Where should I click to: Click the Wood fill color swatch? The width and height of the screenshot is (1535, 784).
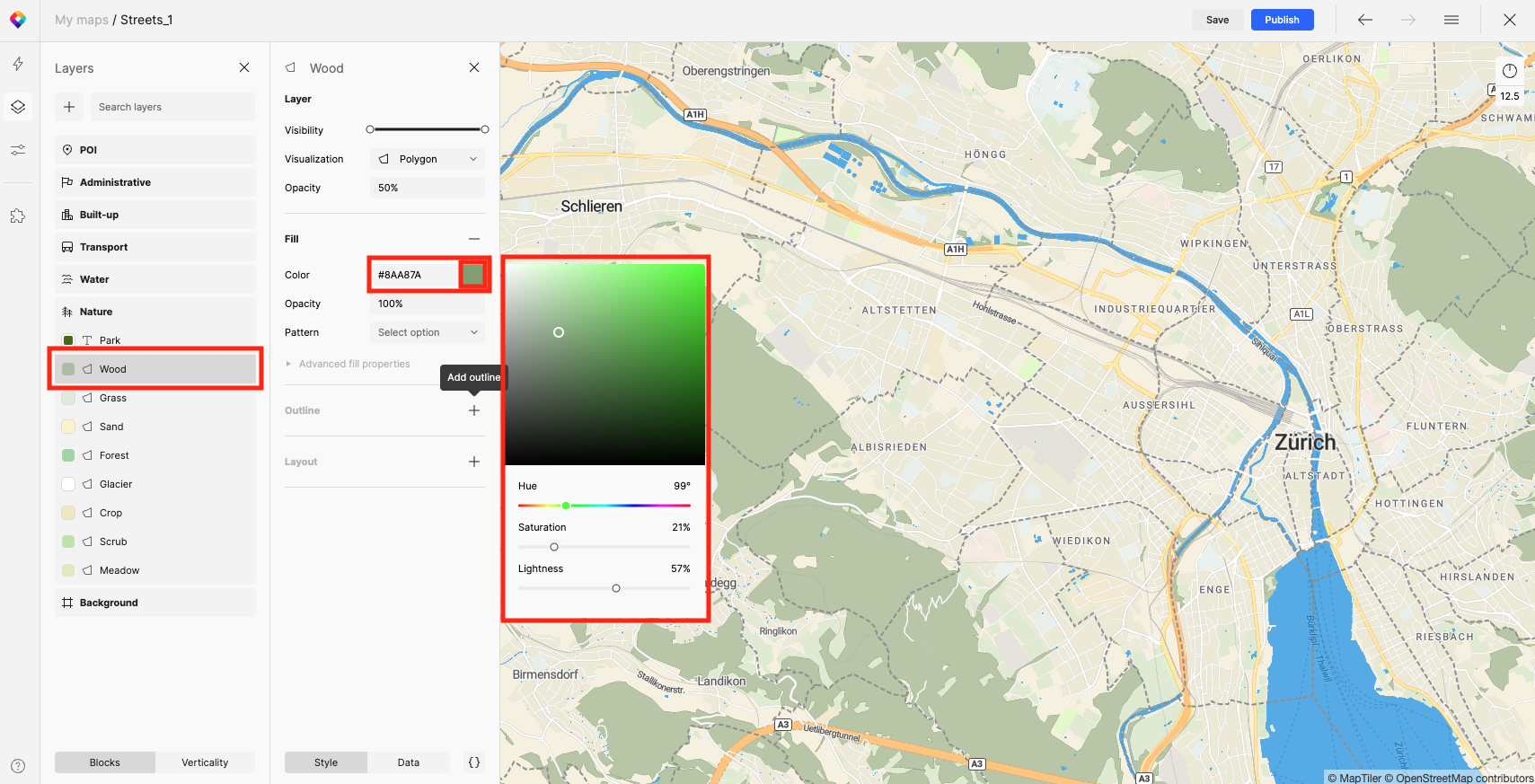472,274
